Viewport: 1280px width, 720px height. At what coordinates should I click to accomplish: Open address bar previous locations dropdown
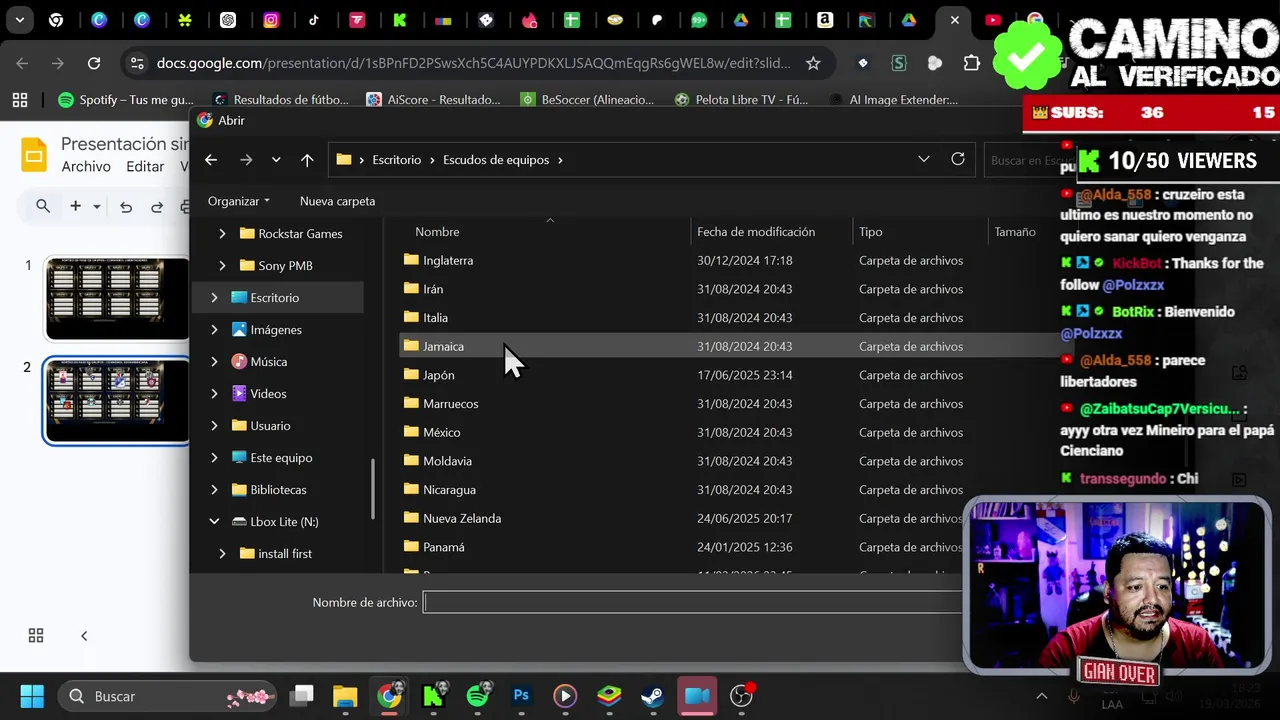(924, 159)
